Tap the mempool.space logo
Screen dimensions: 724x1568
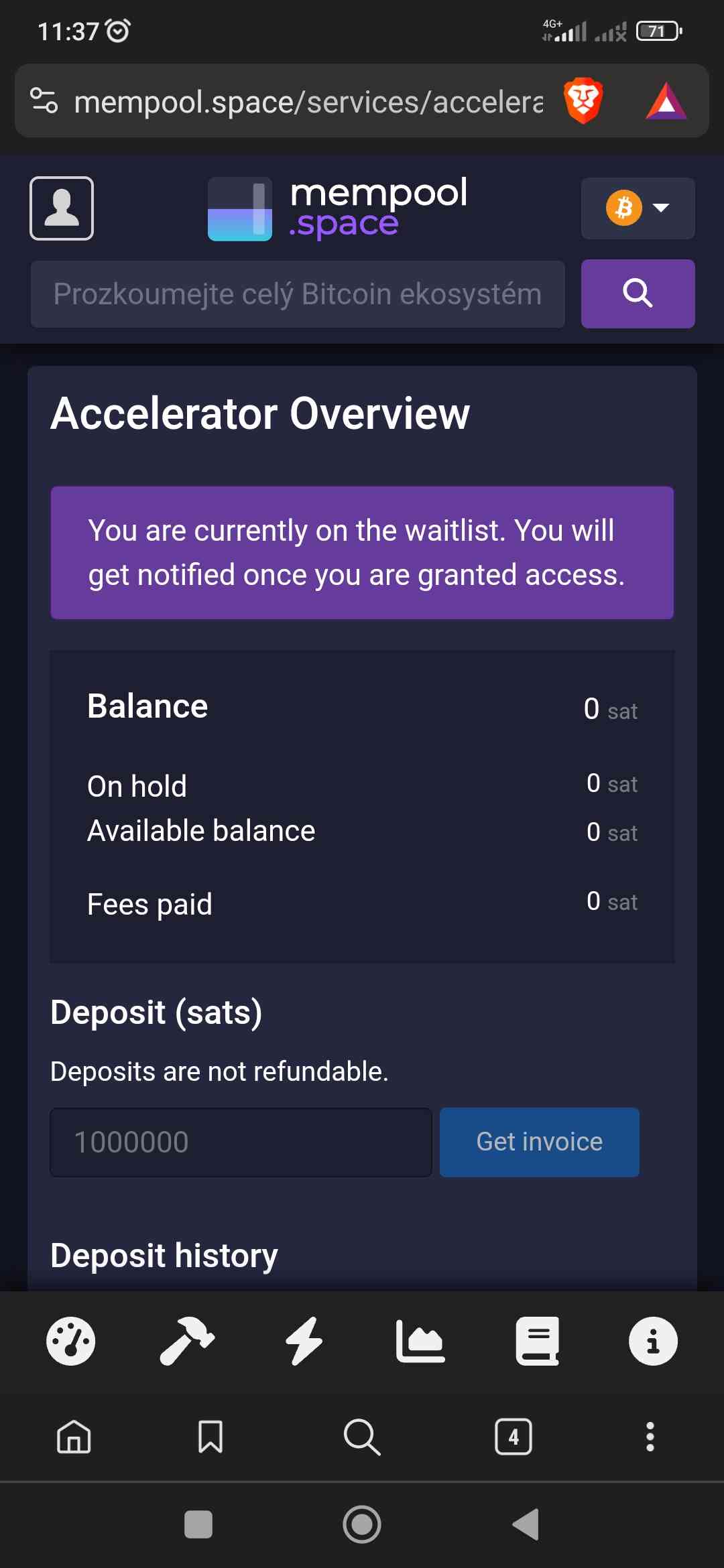[x=338, y=208]
